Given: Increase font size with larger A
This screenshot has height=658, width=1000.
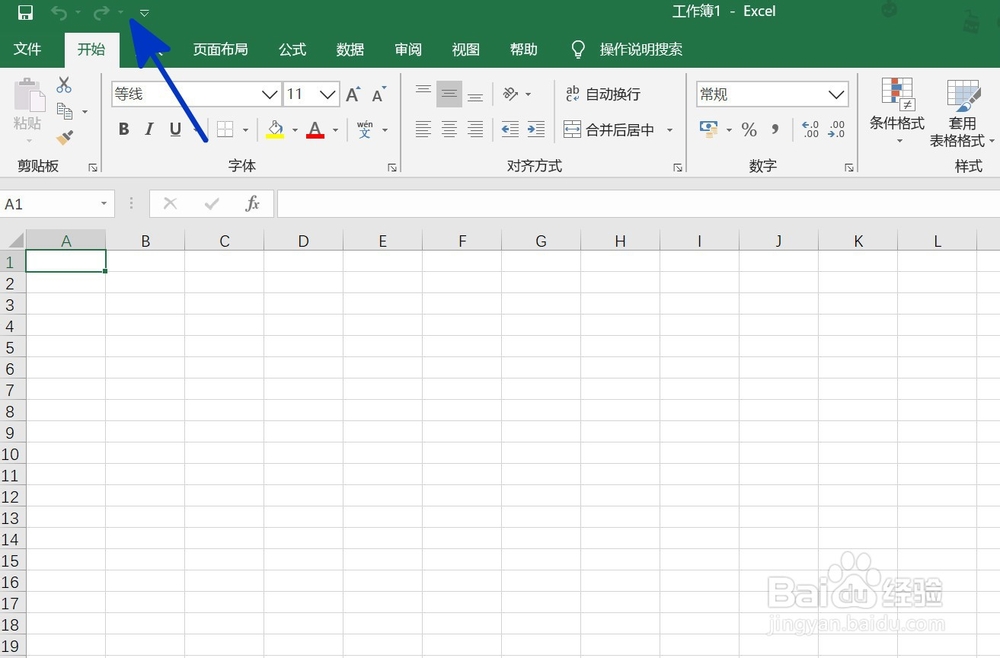Looking at the screenshot, I should pyautogui.click(x=353, y=94).
